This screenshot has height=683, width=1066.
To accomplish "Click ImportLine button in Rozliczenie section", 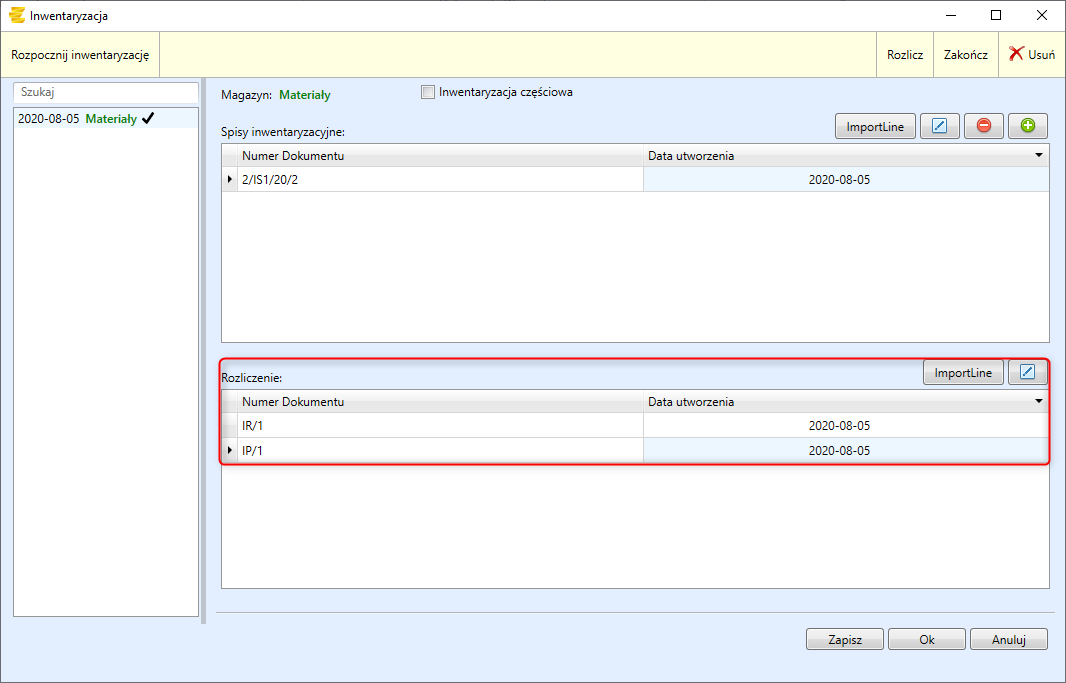I will point(963,373).
